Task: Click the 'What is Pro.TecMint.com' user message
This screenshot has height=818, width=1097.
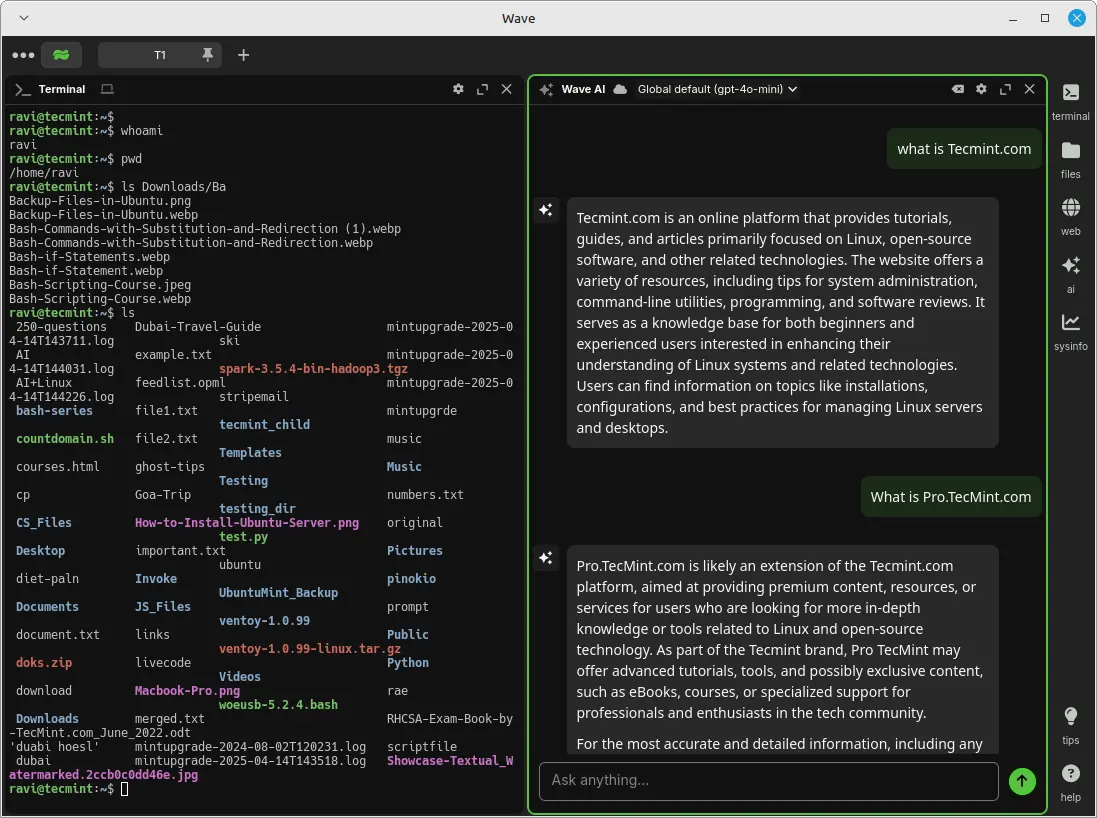Action: pyautogui.click(x=951, y=497)
